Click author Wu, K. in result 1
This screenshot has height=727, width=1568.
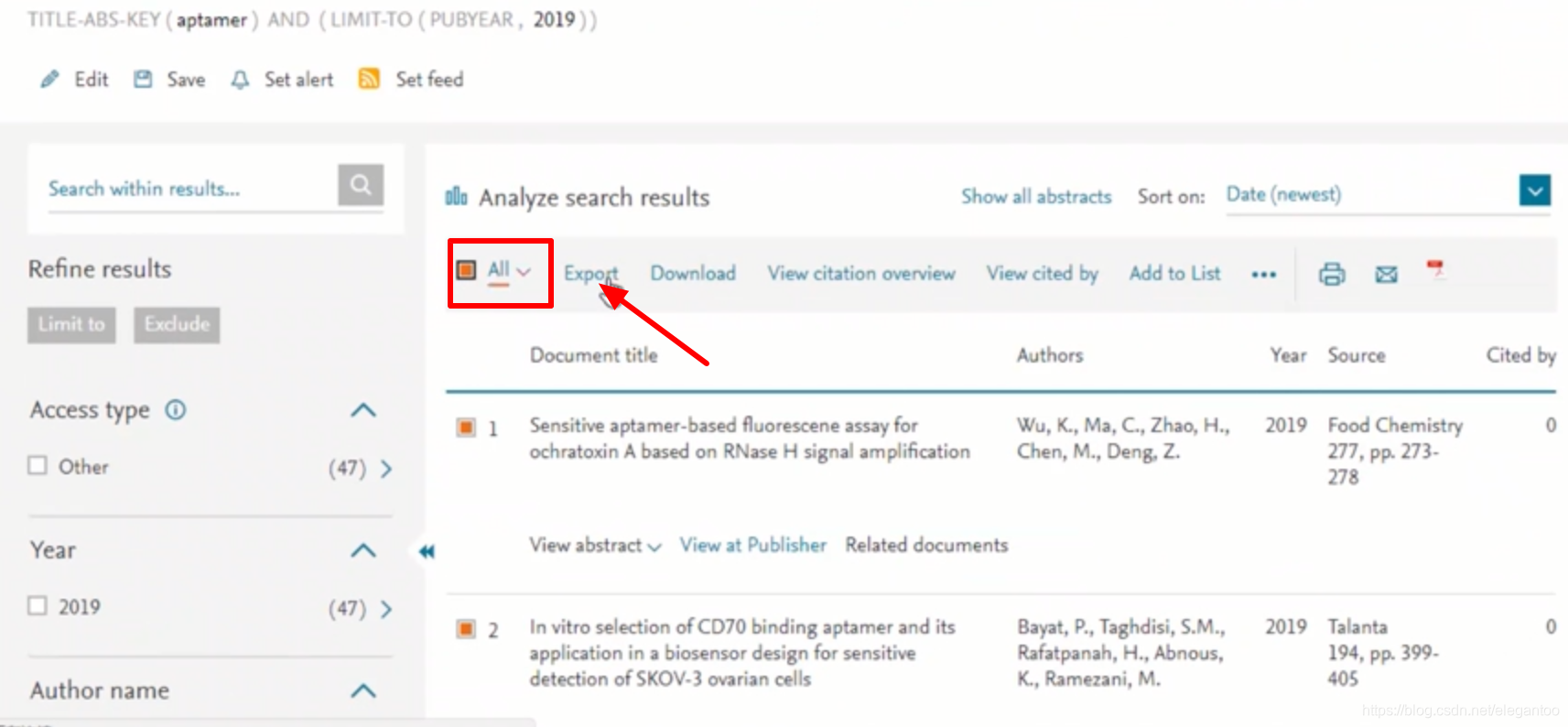pos(1046,426)
